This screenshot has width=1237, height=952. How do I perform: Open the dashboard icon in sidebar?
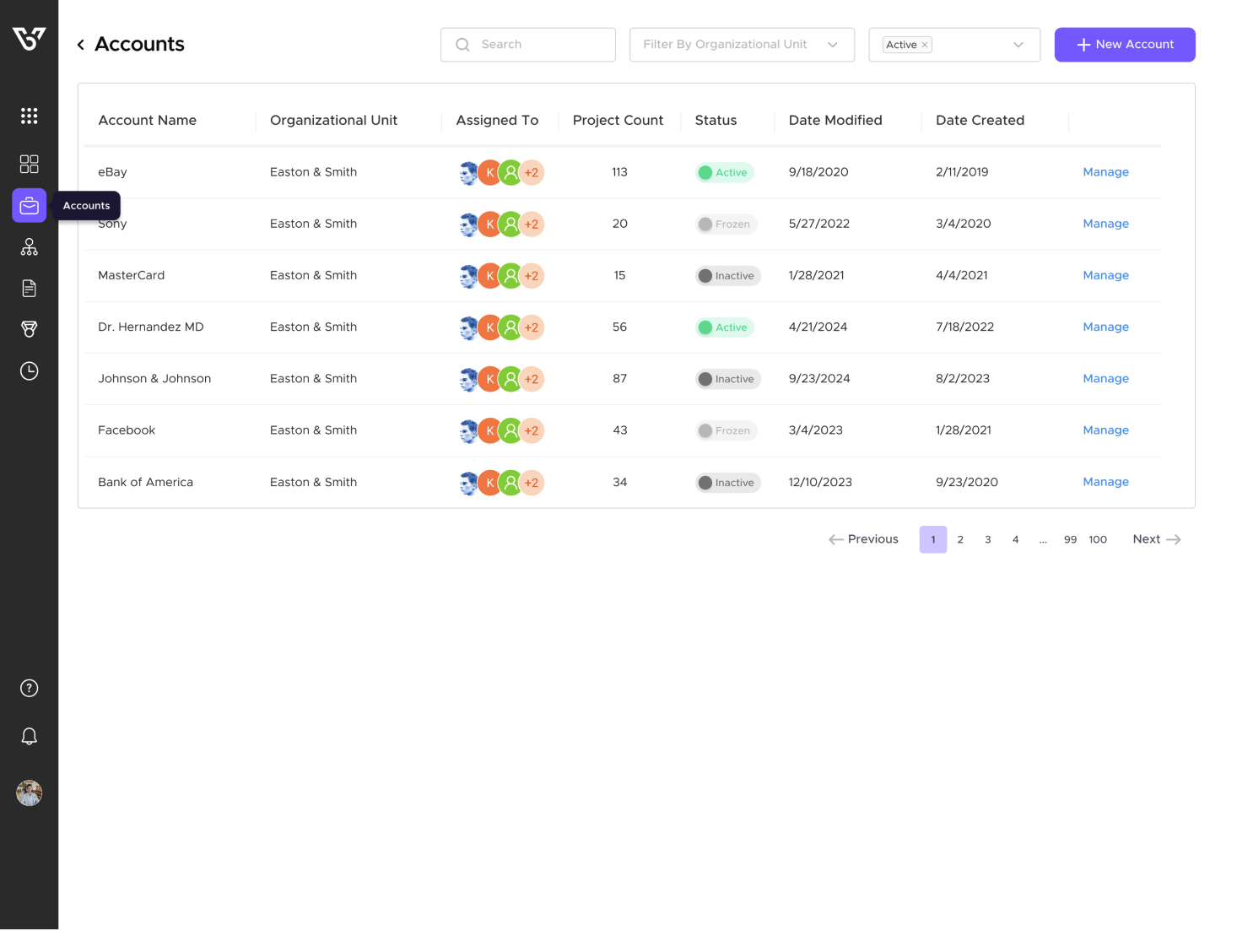pyautogui.click(x=29, y=164)
